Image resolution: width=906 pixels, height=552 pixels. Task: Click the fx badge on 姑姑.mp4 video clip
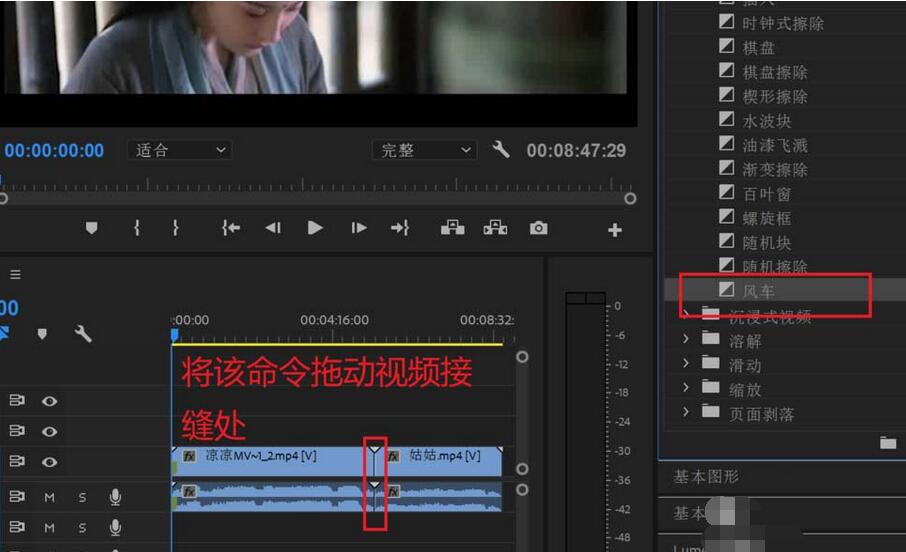[x=393, y=456]
